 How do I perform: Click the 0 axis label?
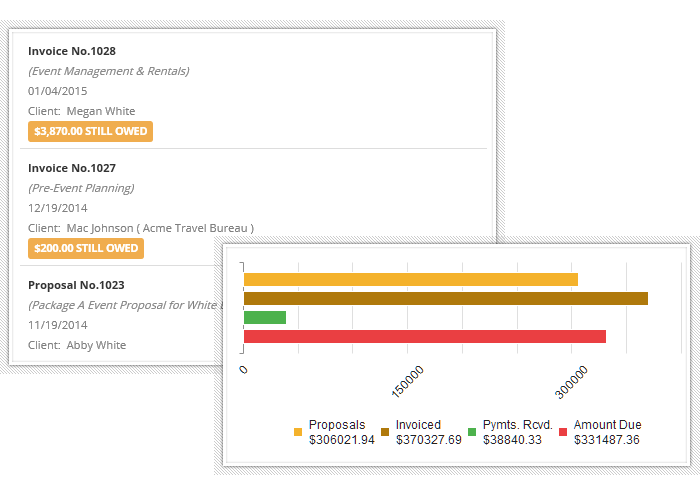point(243,370)
